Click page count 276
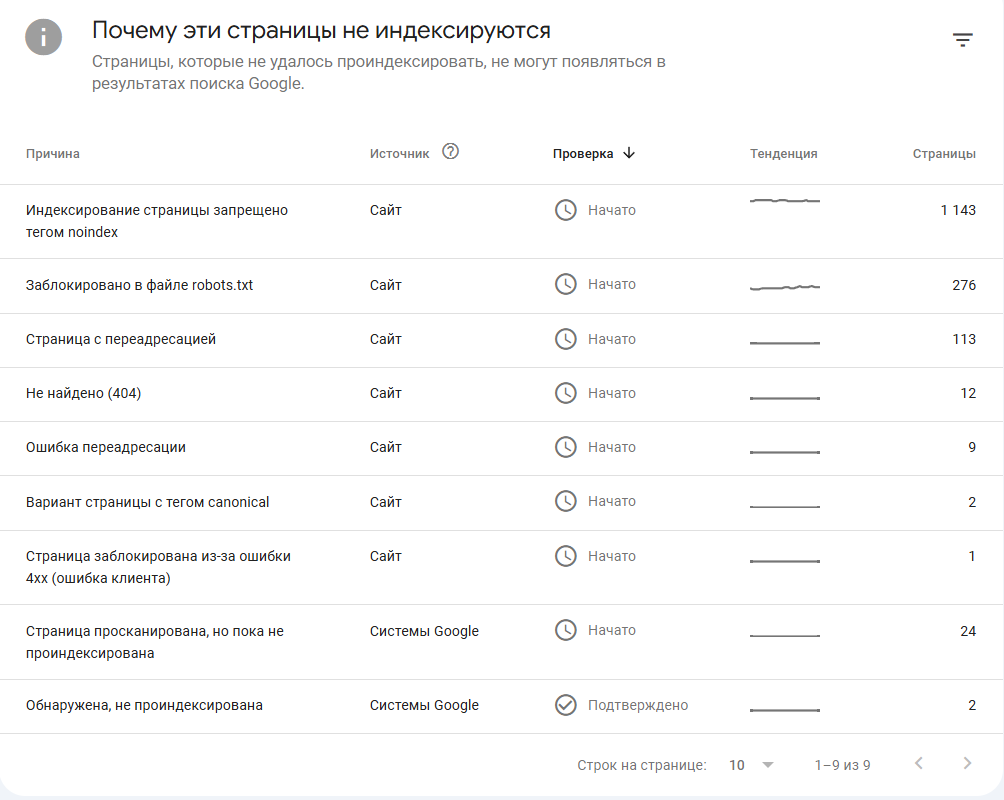 (964, 285)
